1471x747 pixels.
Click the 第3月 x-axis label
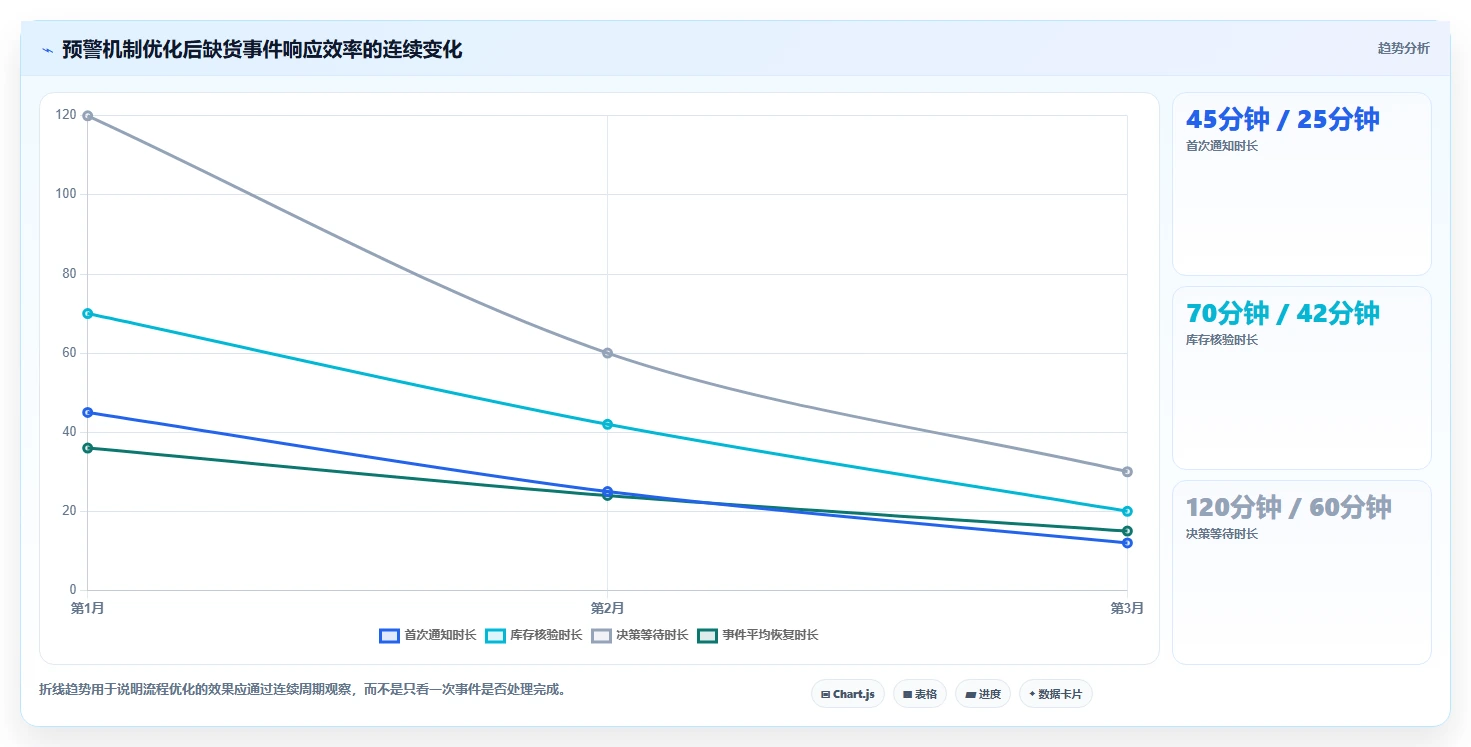point(1127,608)
